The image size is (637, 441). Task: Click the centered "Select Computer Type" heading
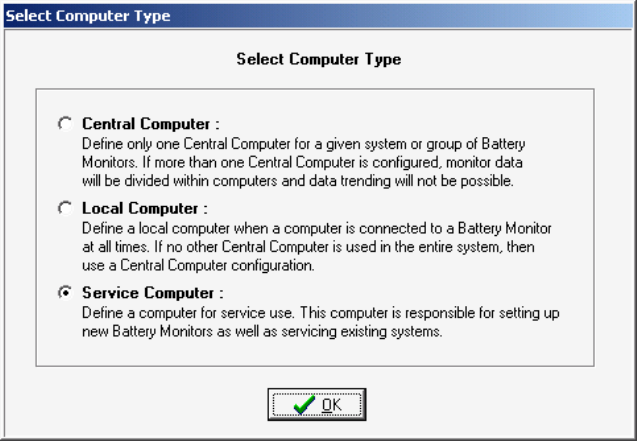[318, 60]
